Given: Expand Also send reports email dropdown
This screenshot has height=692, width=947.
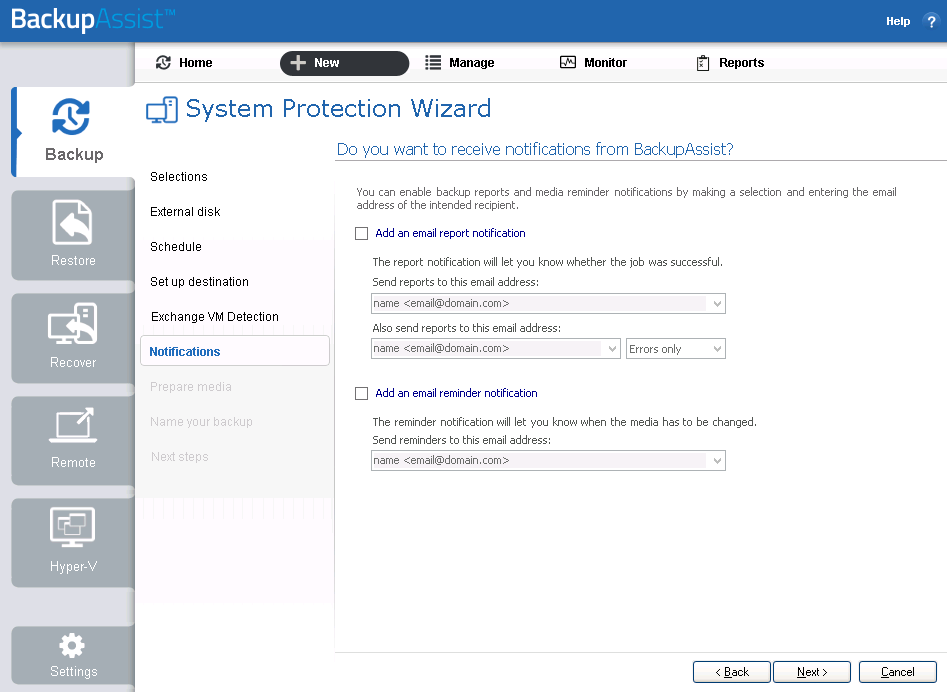Looking at the screenshot, I should (612, 349).
